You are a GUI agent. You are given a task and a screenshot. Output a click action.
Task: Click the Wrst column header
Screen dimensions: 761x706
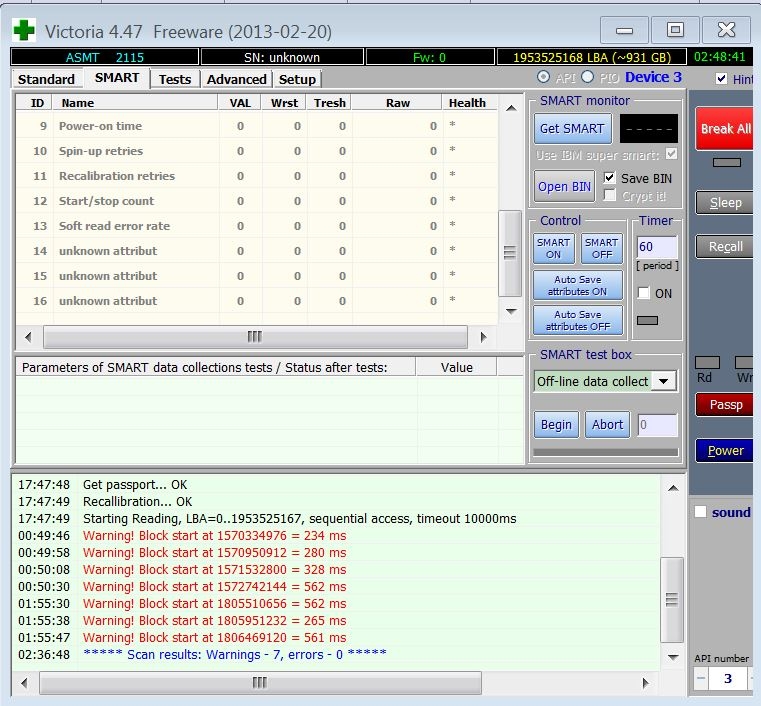284,103
